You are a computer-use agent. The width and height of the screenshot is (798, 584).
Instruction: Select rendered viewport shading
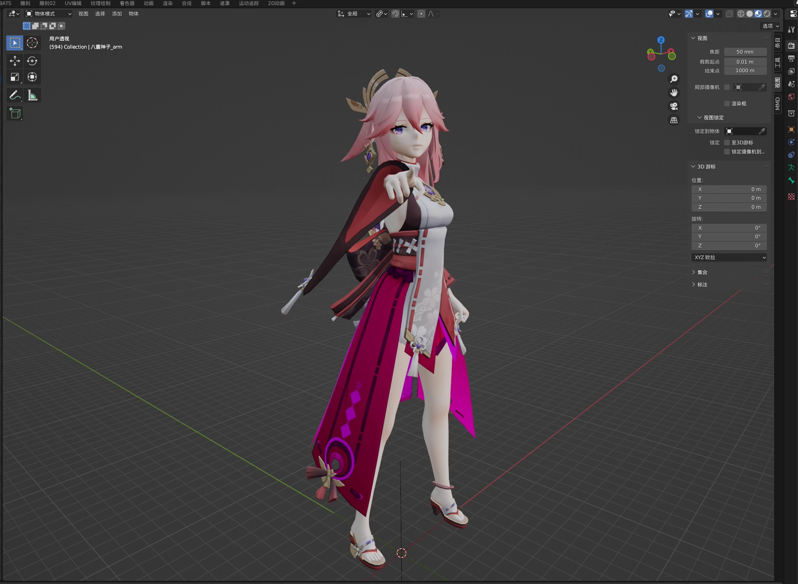[766, 14]
